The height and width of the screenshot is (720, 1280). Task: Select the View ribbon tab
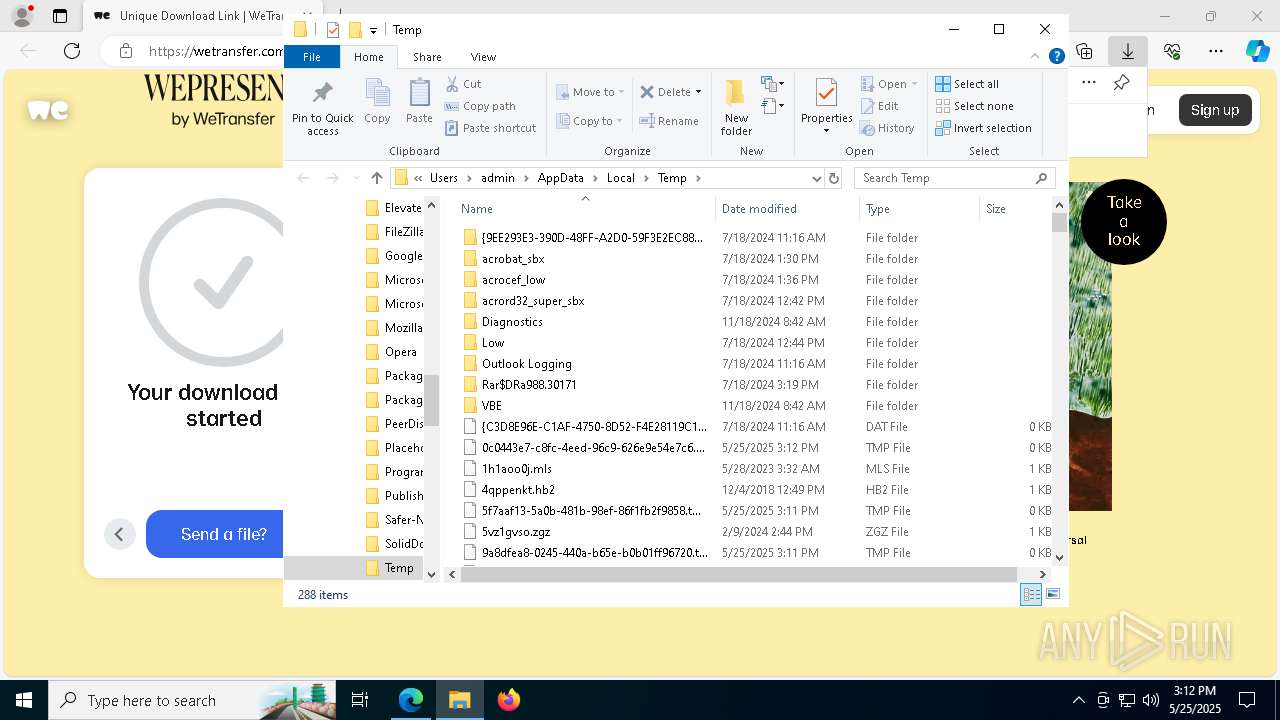click(x=483, y=57)
